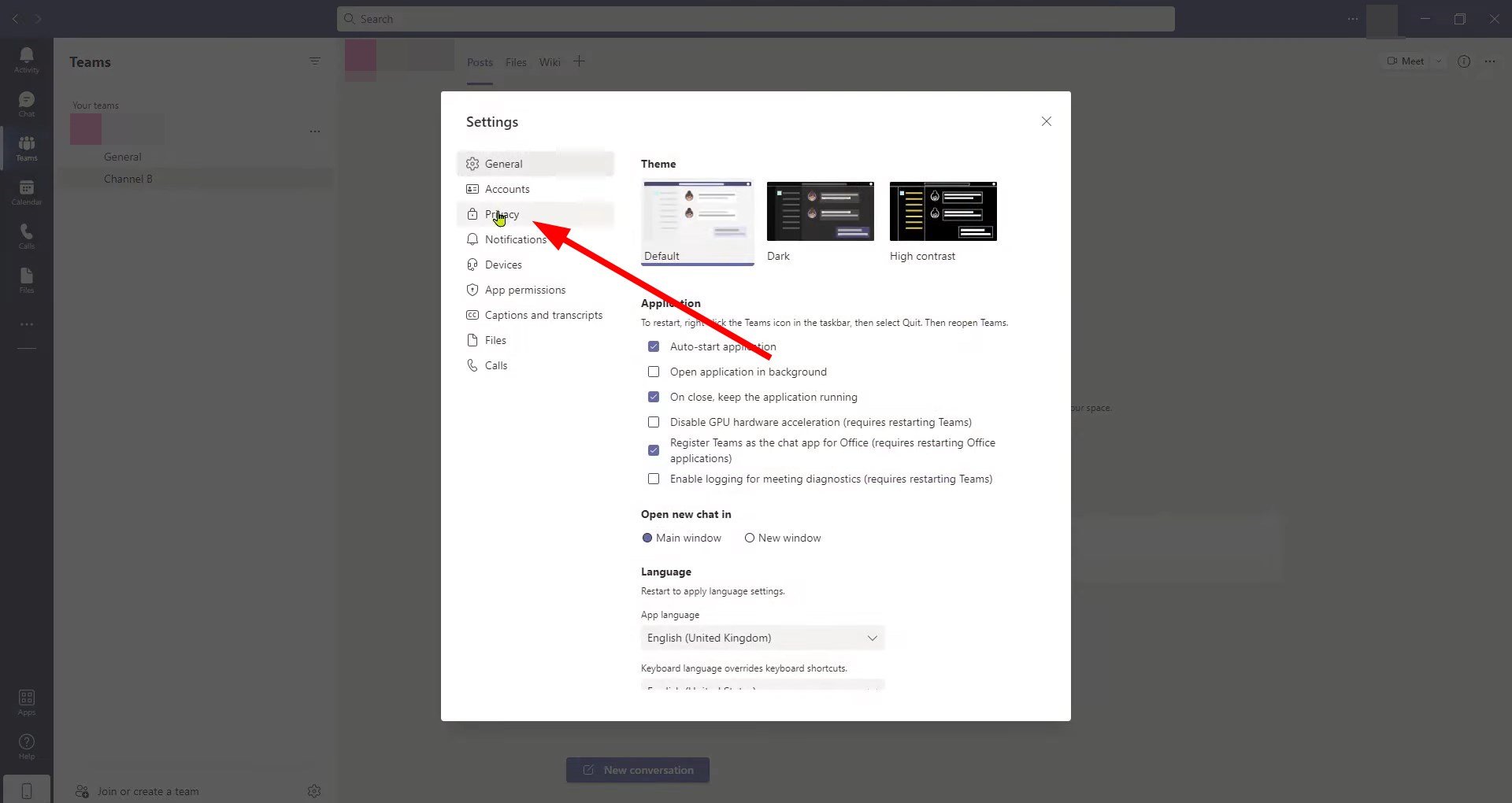The height and width of the screenshot is (803, 1512).
Task: Click Join or create a team
Action: click(x=137, y=791)
